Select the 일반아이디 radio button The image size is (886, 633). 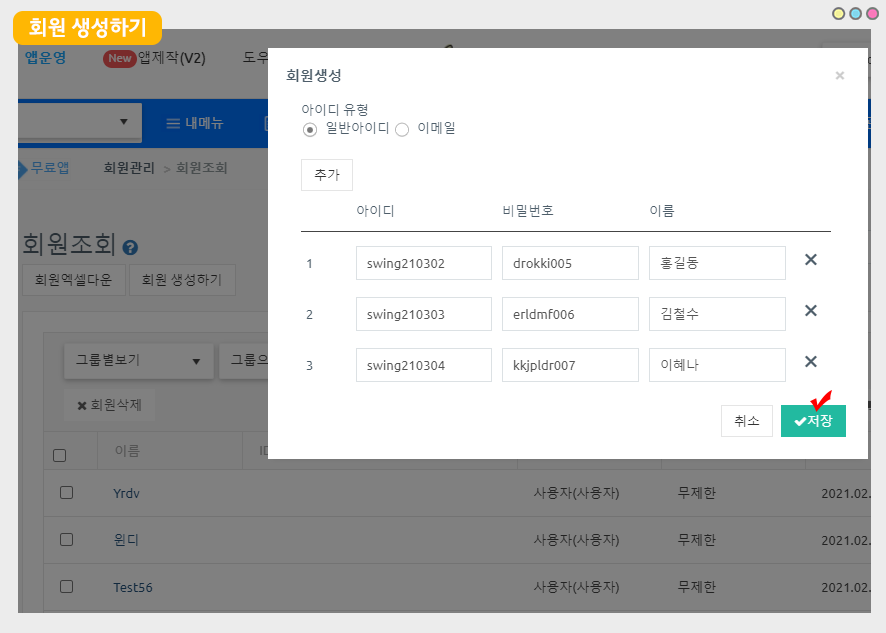coord(310,129)
